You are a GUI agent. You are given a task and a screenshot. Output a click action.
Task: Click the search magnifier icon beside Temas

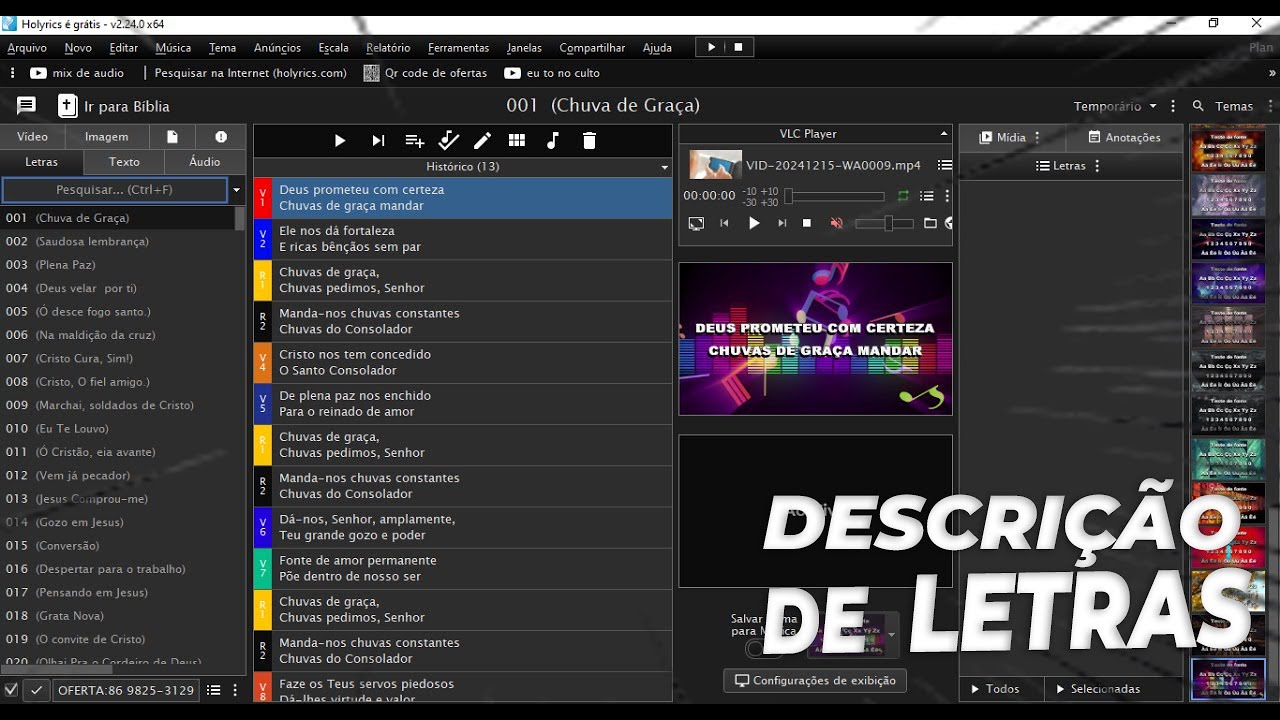coord(1198,106)
